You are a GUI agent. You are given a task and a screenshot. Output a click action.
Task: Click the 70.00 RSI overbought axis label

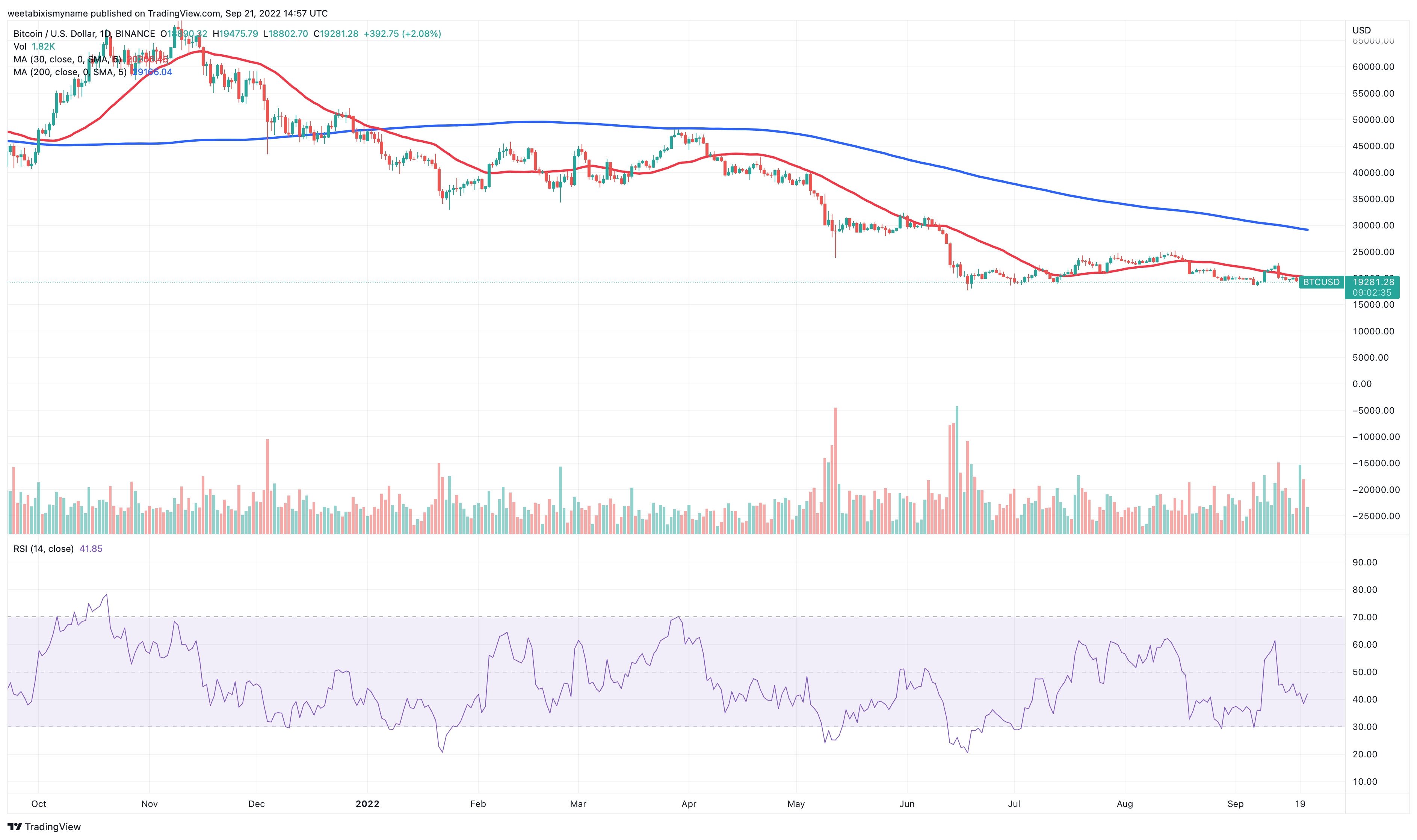coord(1364,617)
